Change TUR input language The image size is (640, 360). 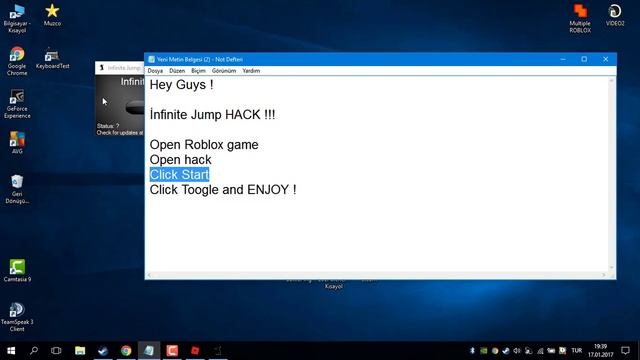coord(577,351)
